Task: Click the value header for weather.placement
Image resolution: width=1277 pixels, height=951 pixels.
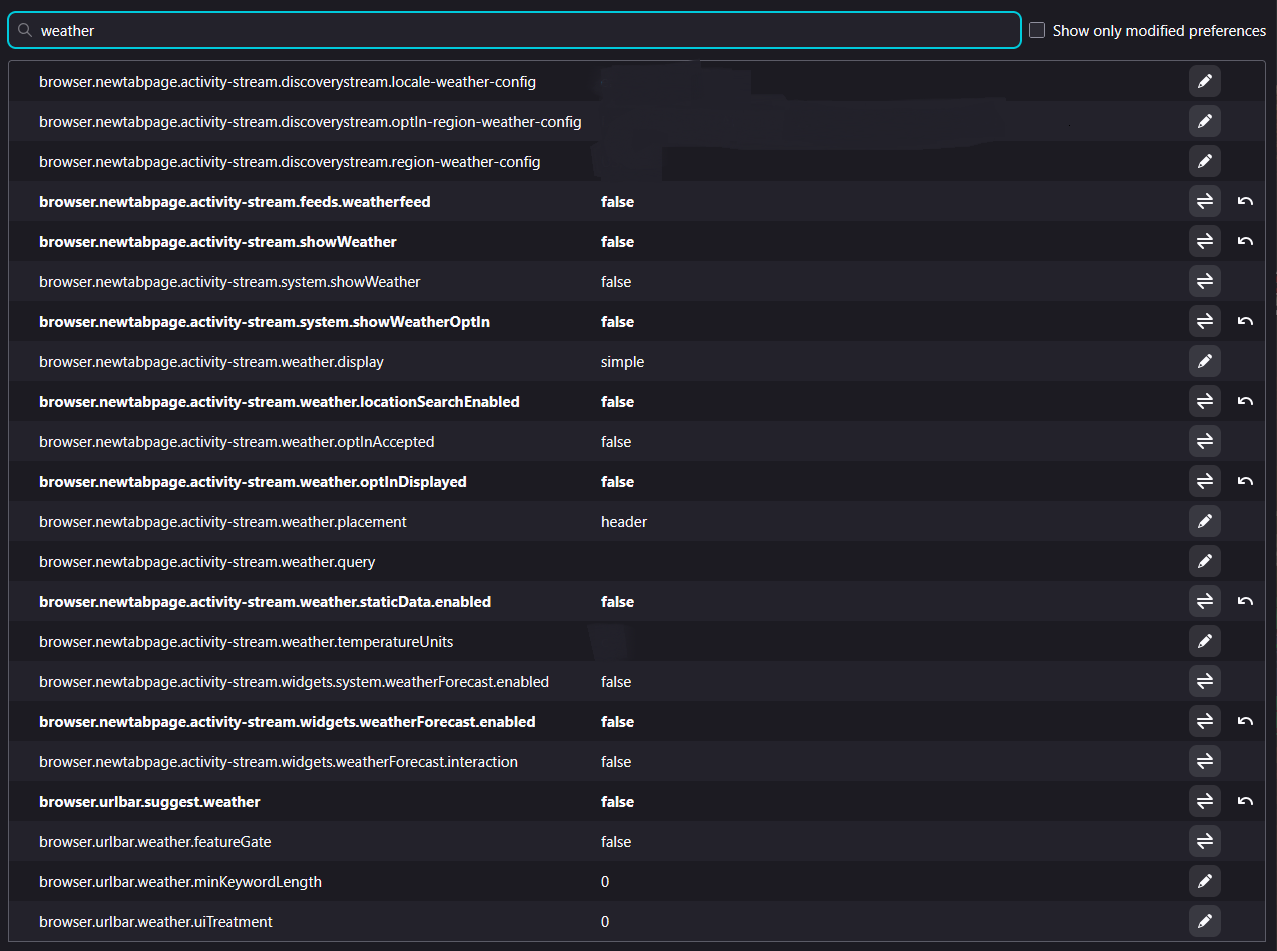Action: [624, 522]
